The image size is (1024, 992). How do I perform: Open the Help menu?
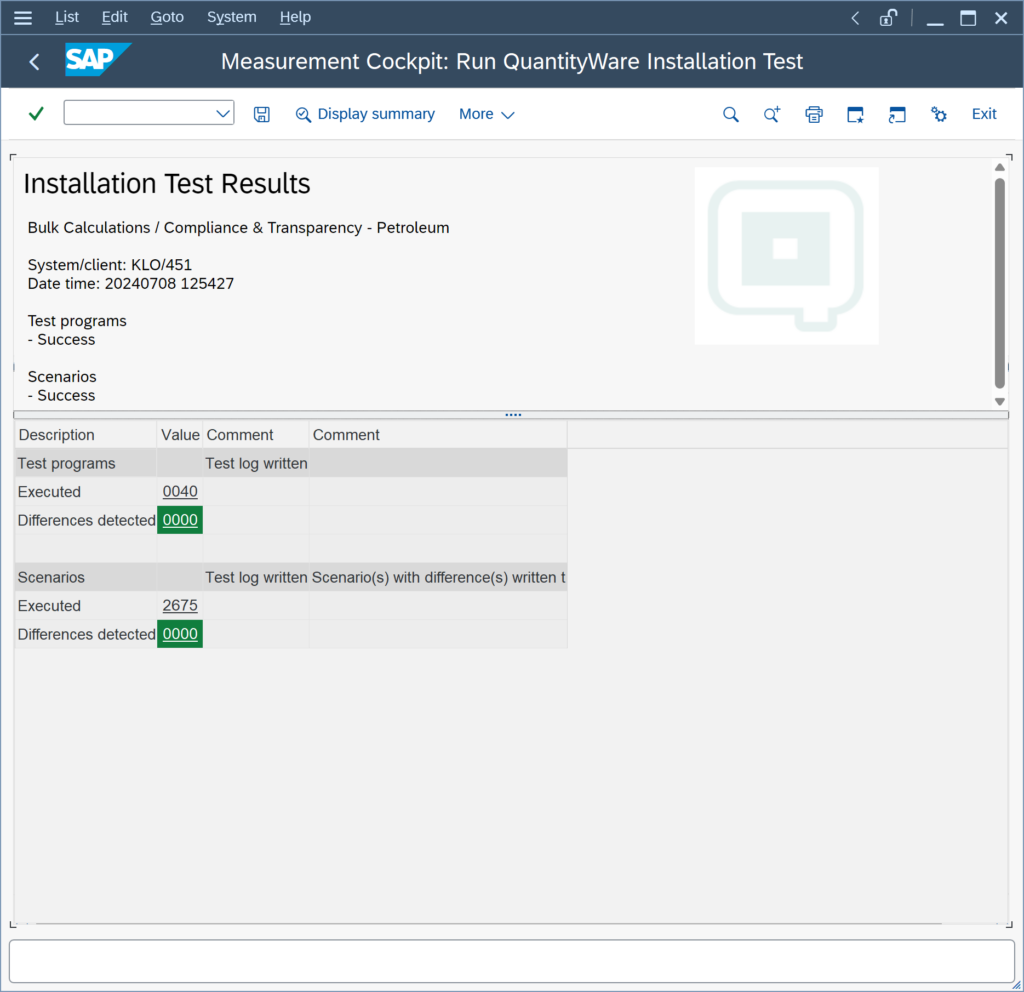tap(295, 17)
